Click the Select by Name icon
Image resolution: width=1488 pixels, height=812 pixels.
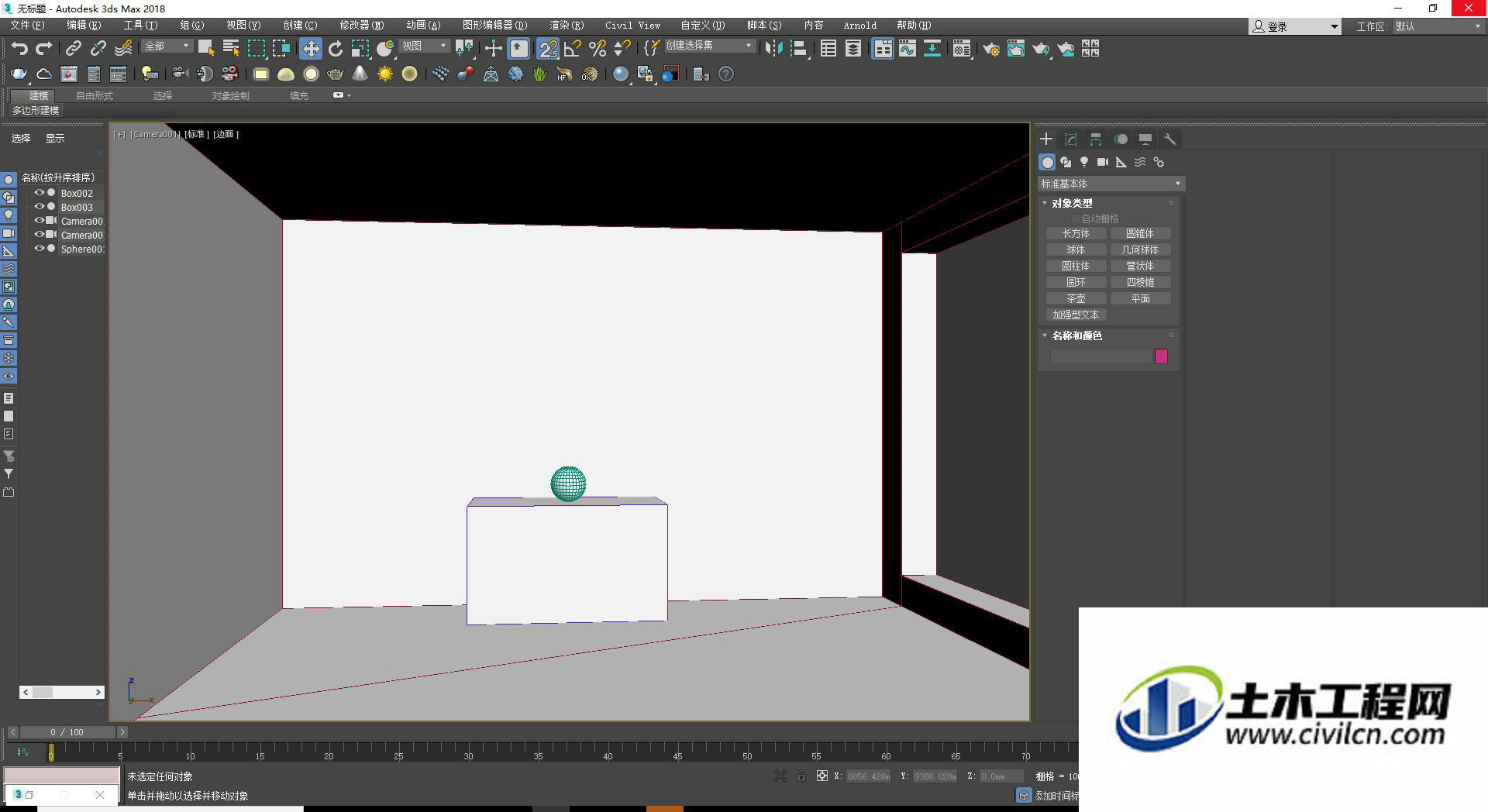pyautogui.click(x=230, y=49)
